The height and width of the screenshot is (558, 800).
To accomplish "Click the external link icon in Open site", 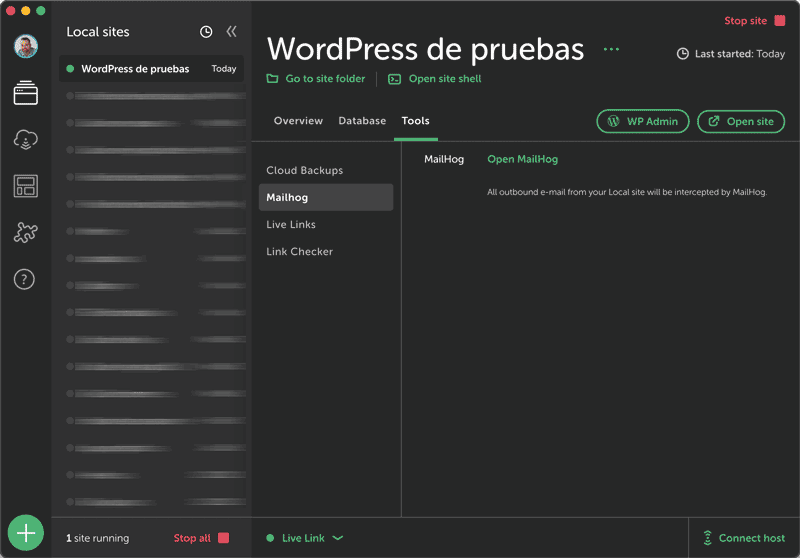I will [714, 121].
